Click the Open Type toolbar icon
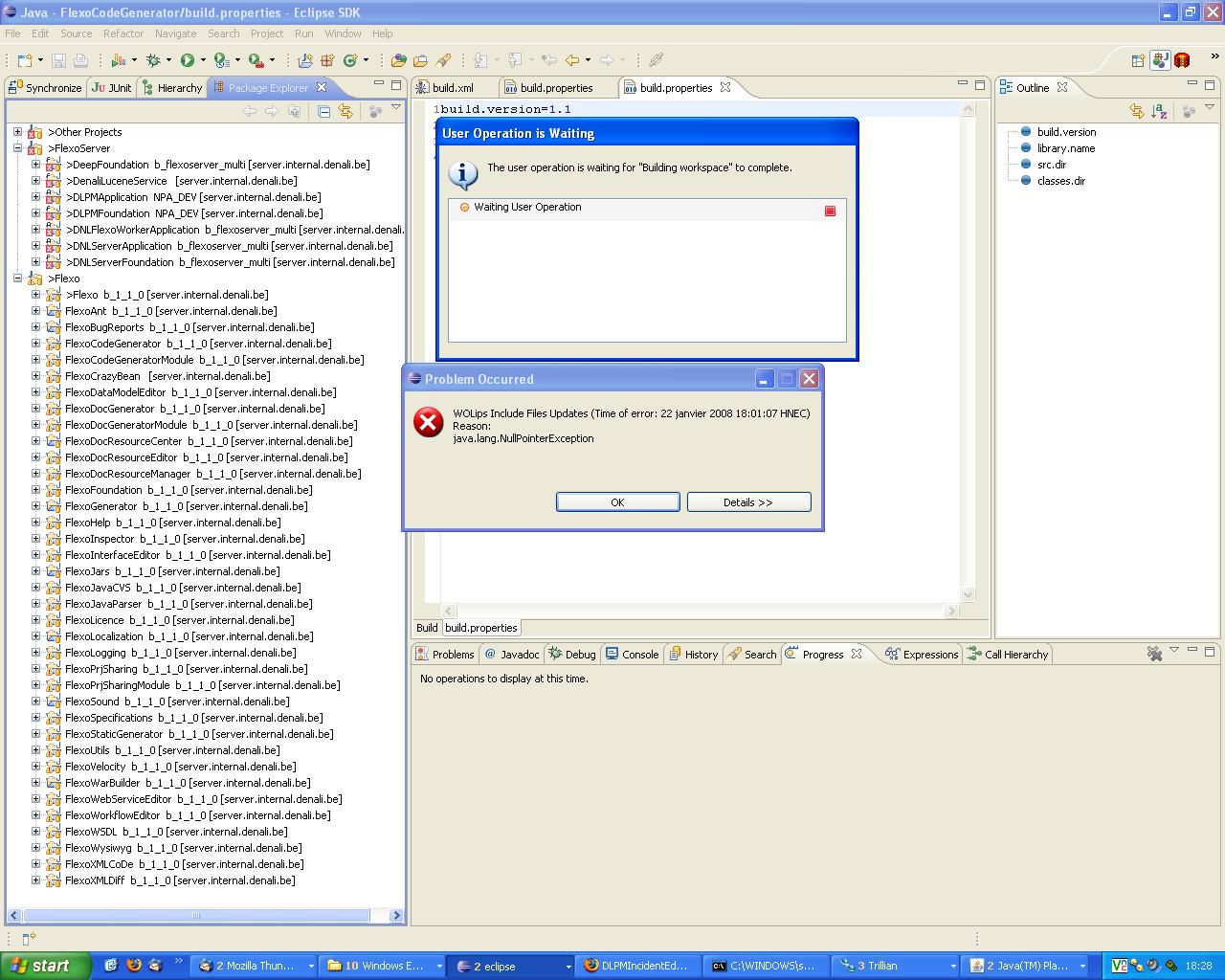 click(399, 60)
